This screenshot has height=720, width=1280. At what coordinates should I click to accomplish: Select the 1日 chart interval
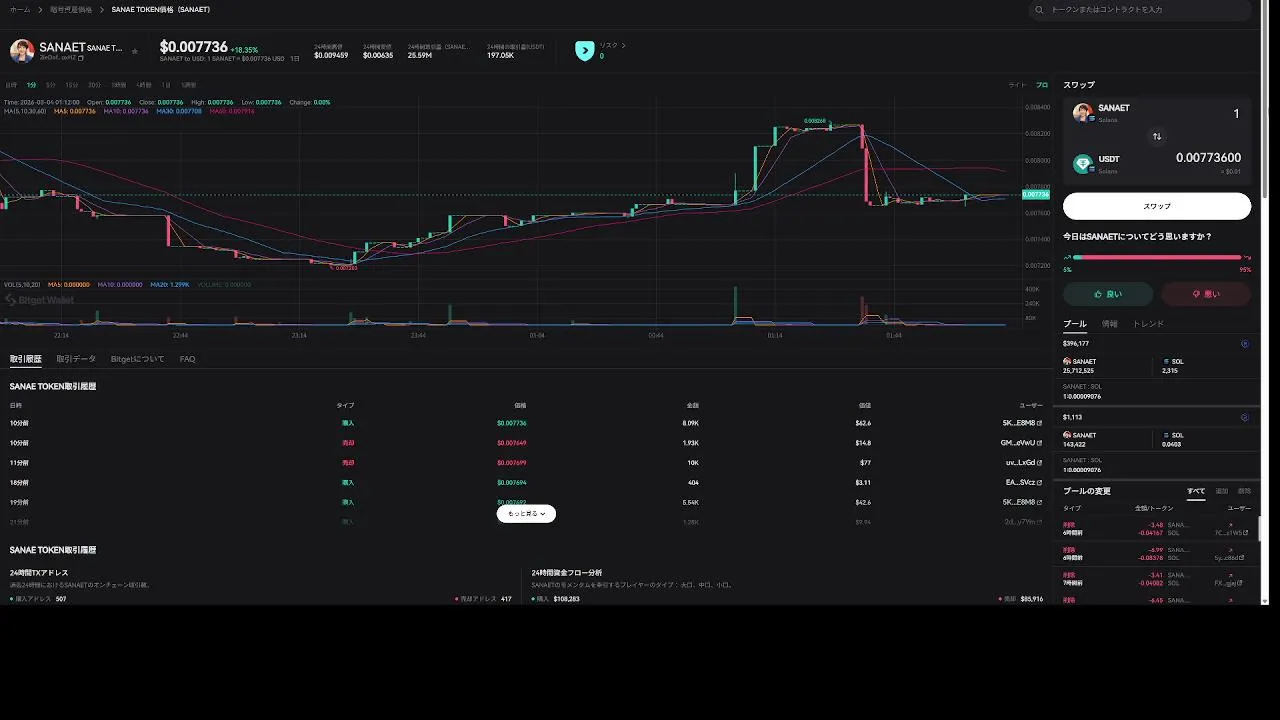(166, 85)
